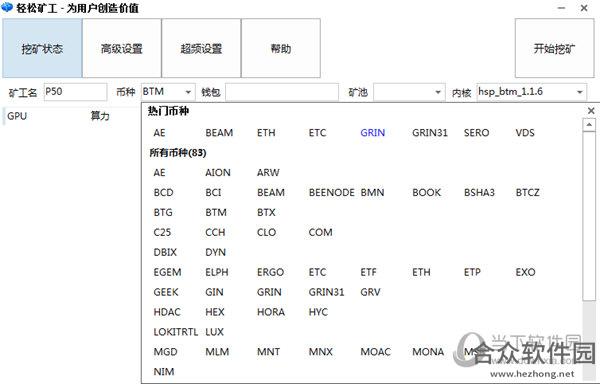Click the coin list scrollbar thumb
Viewport: 600px width, 384px height.
point(589,216)
